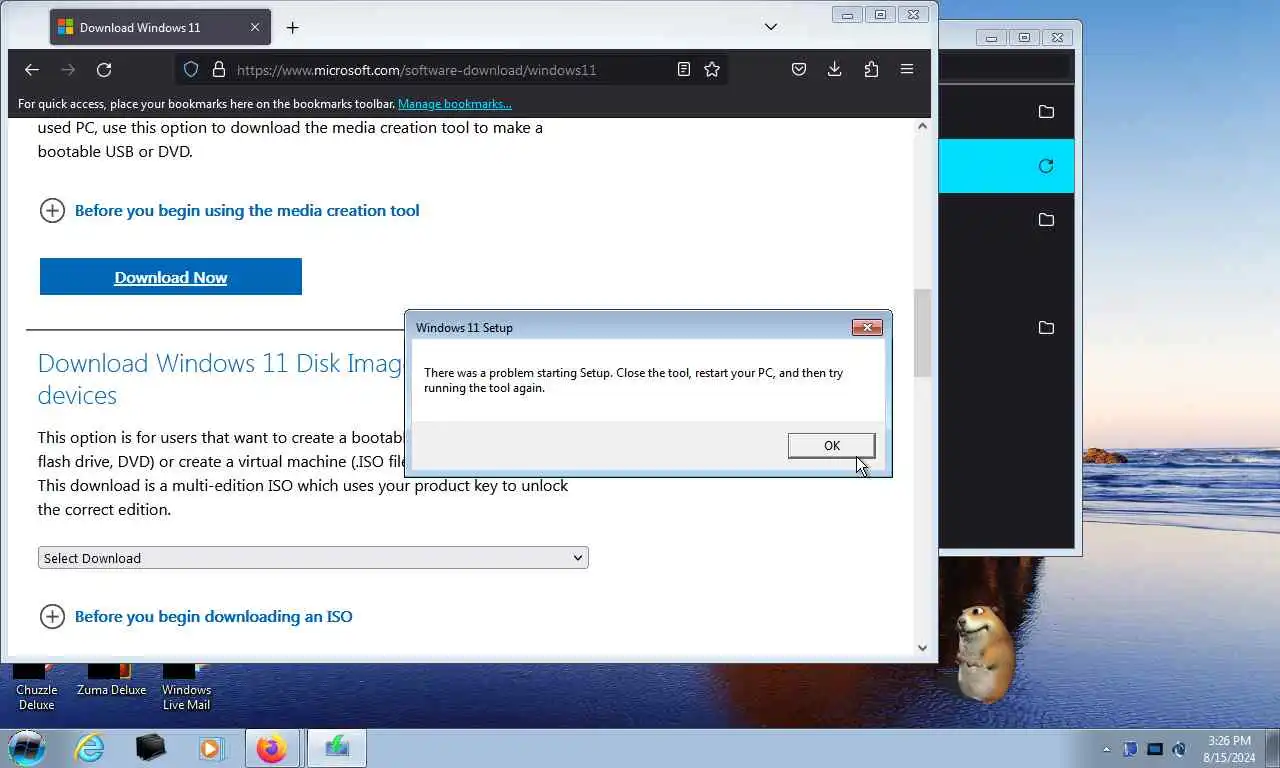Click the top folder icon in the background window
This screenshot has height=768, width=1280.
point(1046,112)
